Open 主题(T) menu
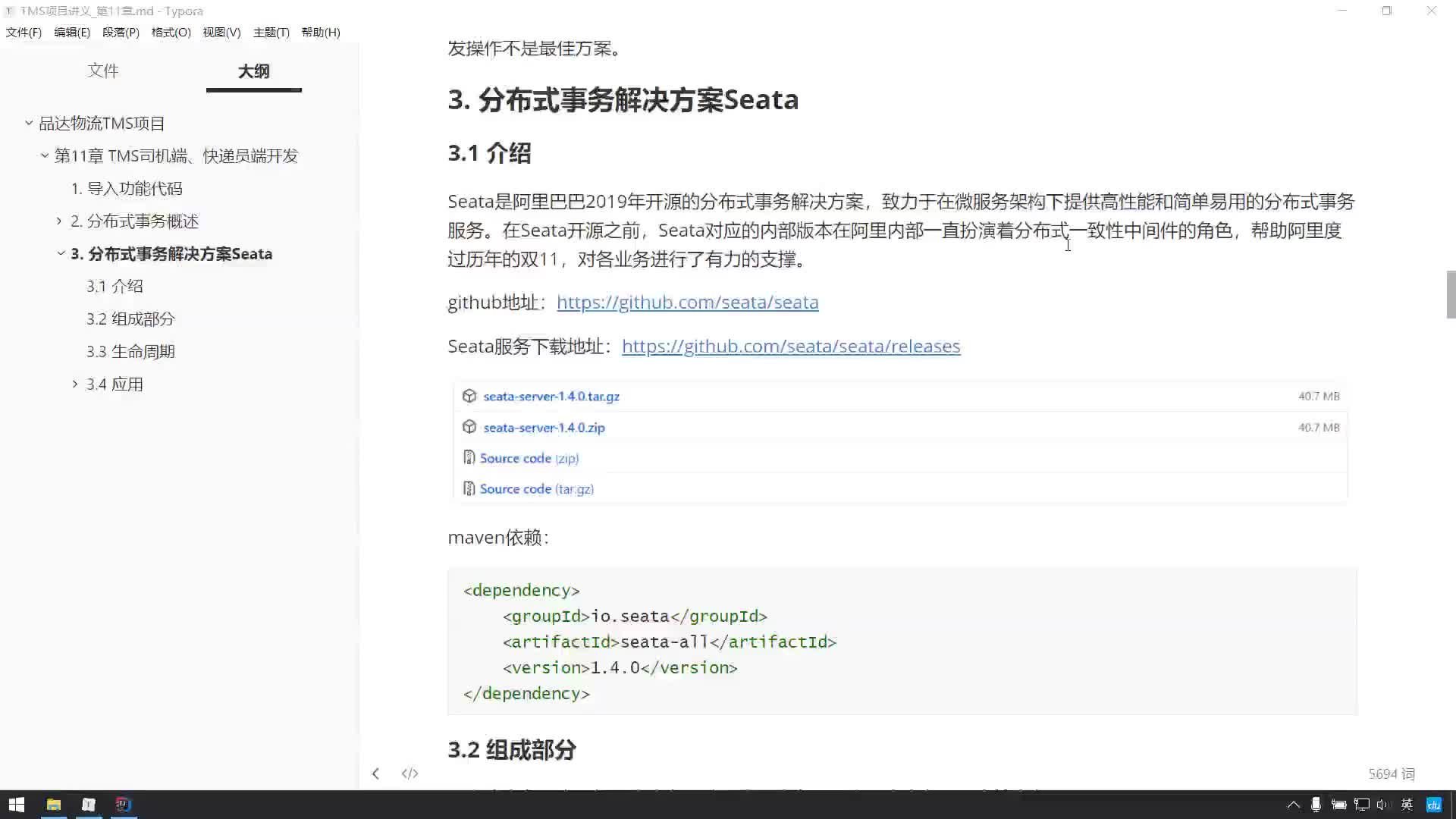 [271, 33]
